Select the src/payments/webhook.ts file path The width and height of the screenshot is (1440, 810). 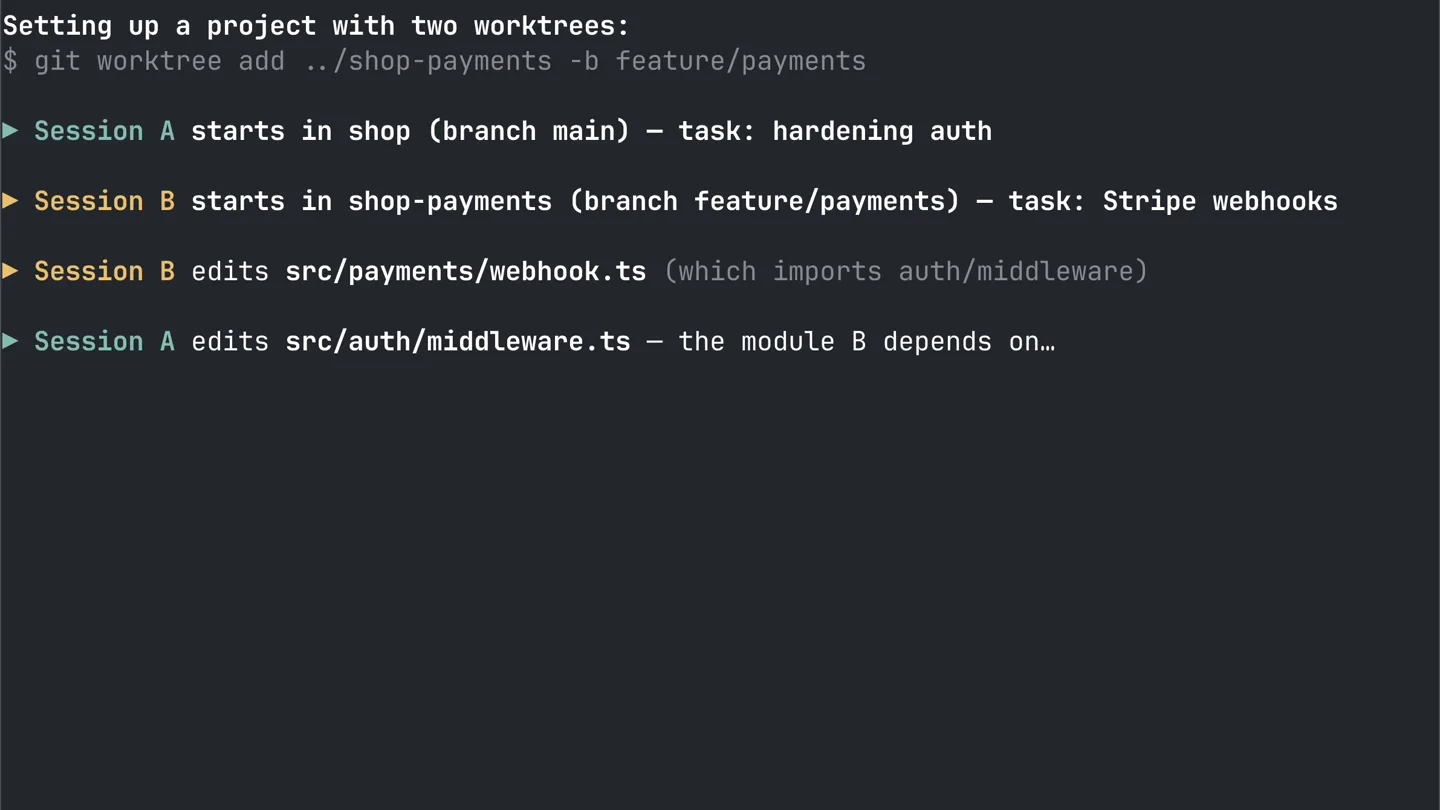click(466, 271)
